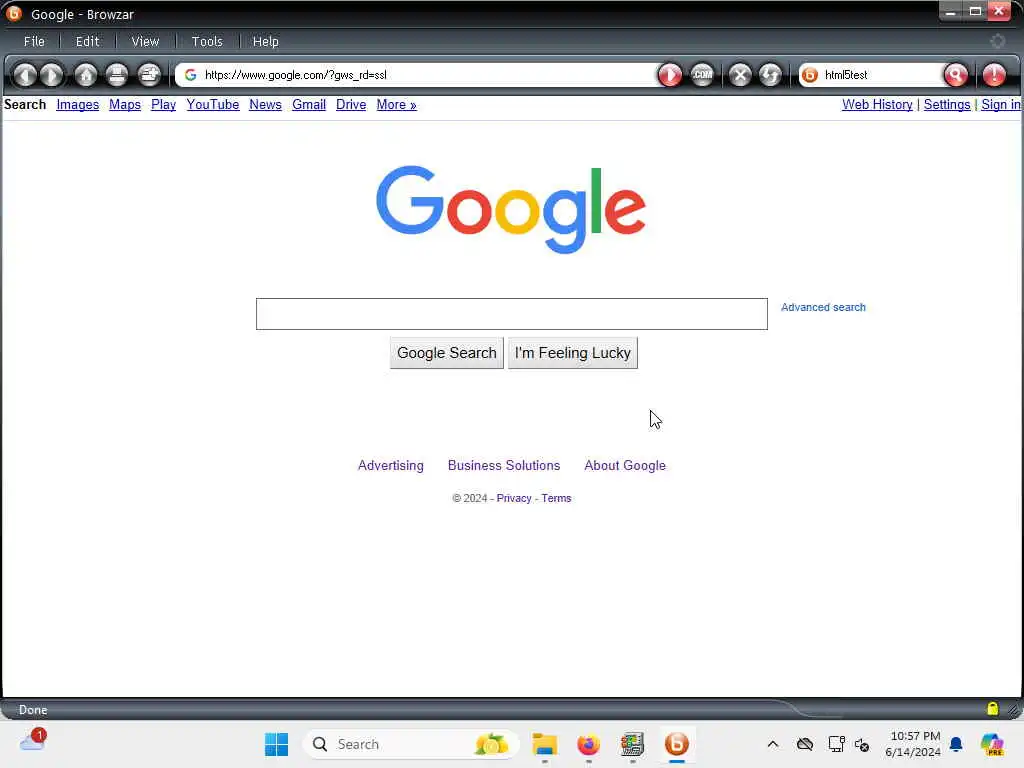Go forward with the Forward arrow button
Image resolution: width=1024 pixels, height=768 pixels.
click(x=52, y=75)
